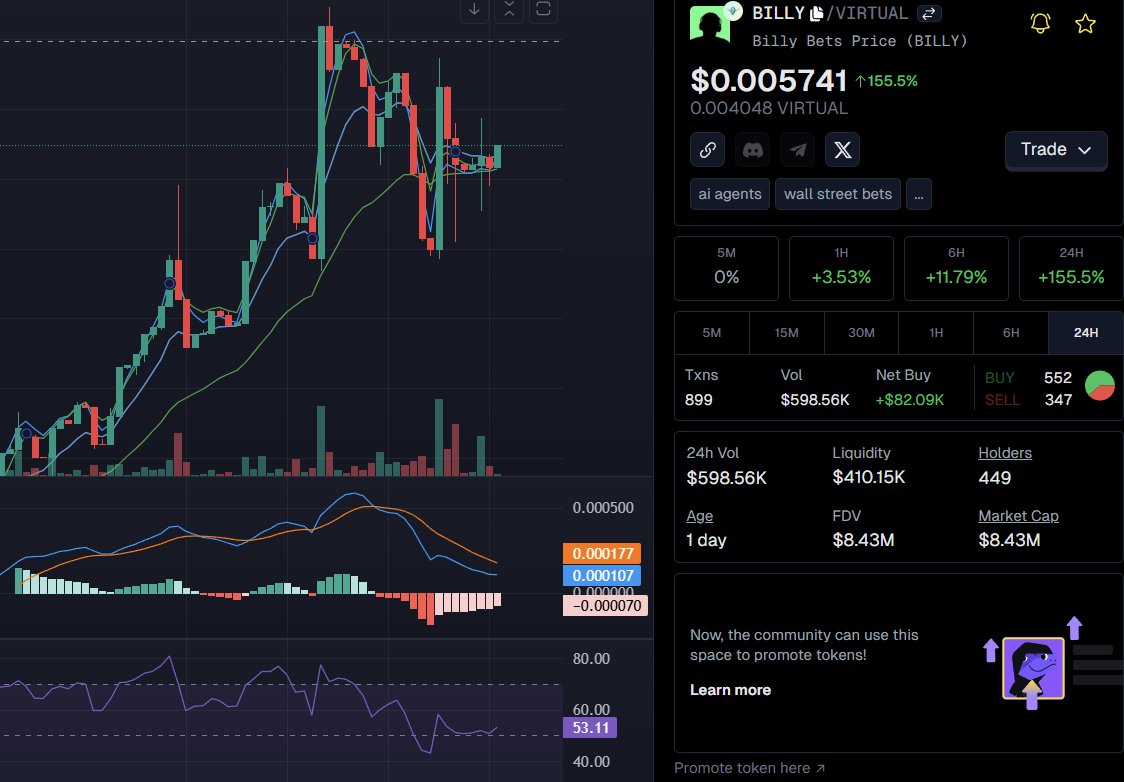Click 'Promote token here' link
Screen dimensions: 1124x782
[x=749, y=768]
